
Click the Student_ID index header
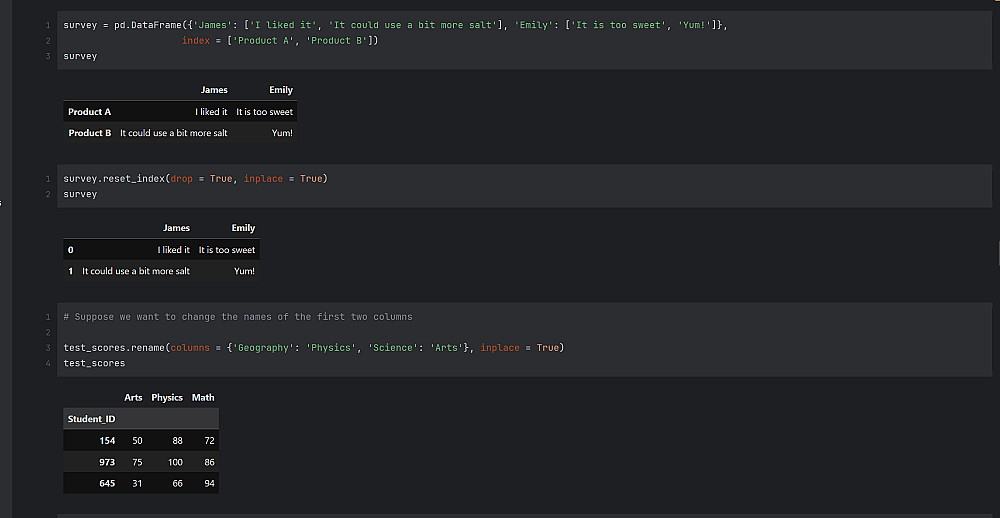[x=91, y=418]
